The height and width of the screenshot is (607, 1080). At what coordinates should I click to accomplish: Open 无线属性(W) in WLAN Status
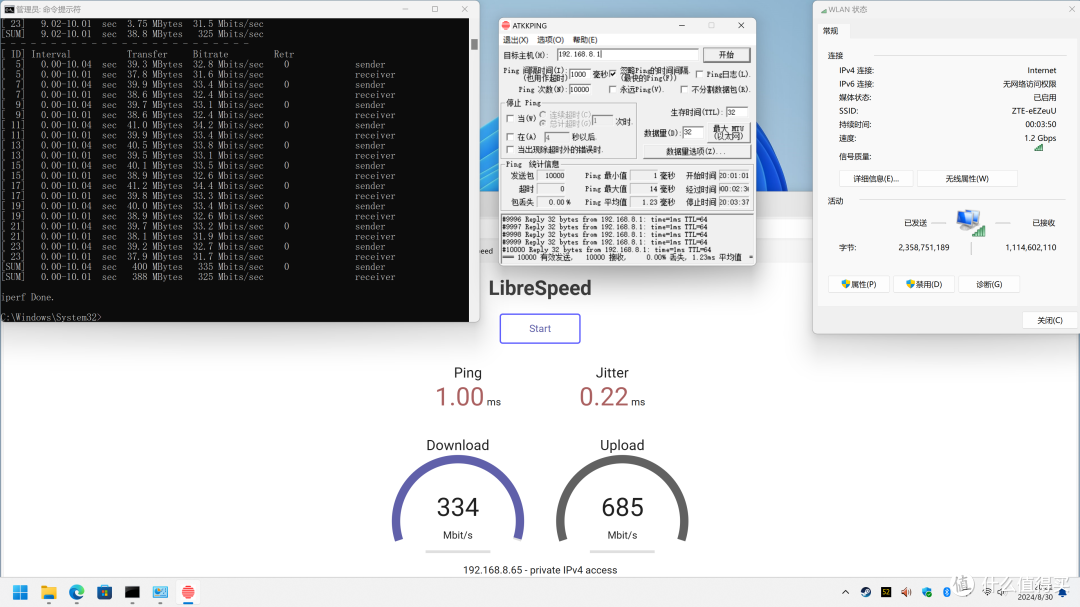967,178
